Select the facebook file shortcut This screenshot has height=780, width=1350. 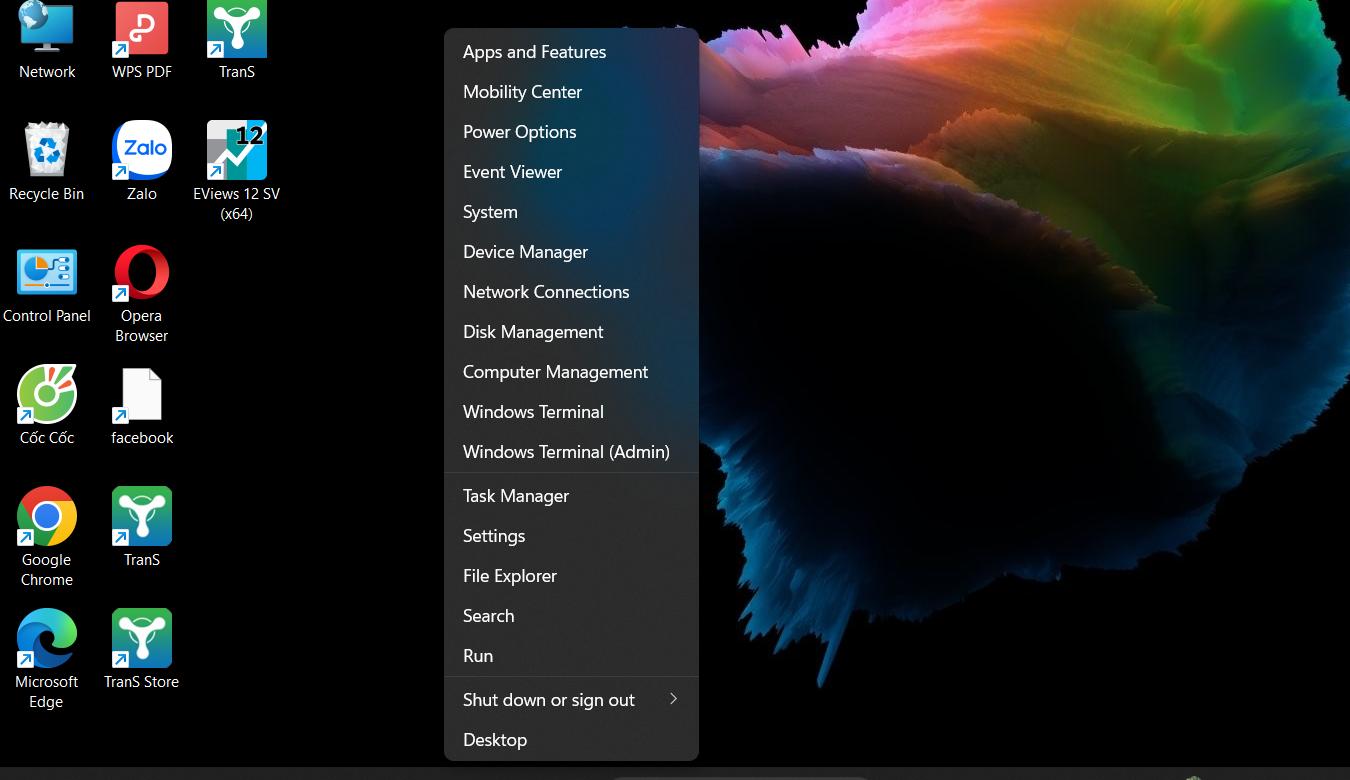(142, 405)
